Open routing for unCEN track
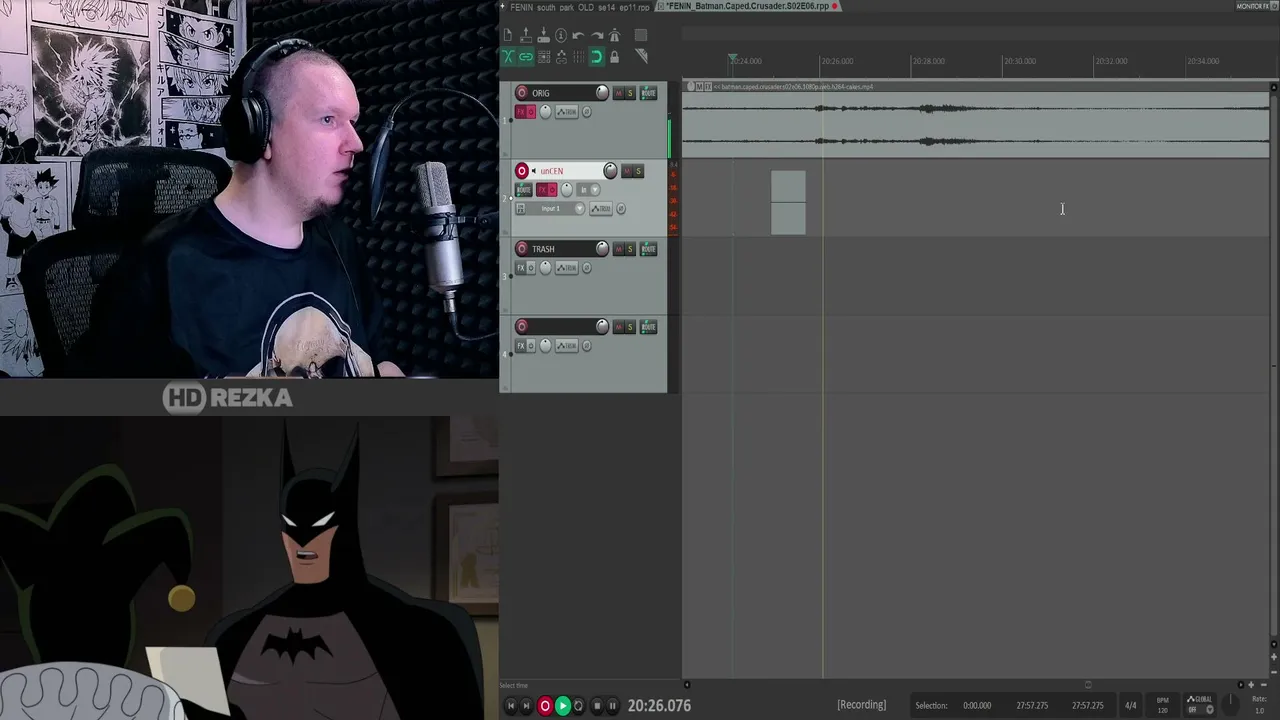This screenshot has width=1280, height=720. 523,190
